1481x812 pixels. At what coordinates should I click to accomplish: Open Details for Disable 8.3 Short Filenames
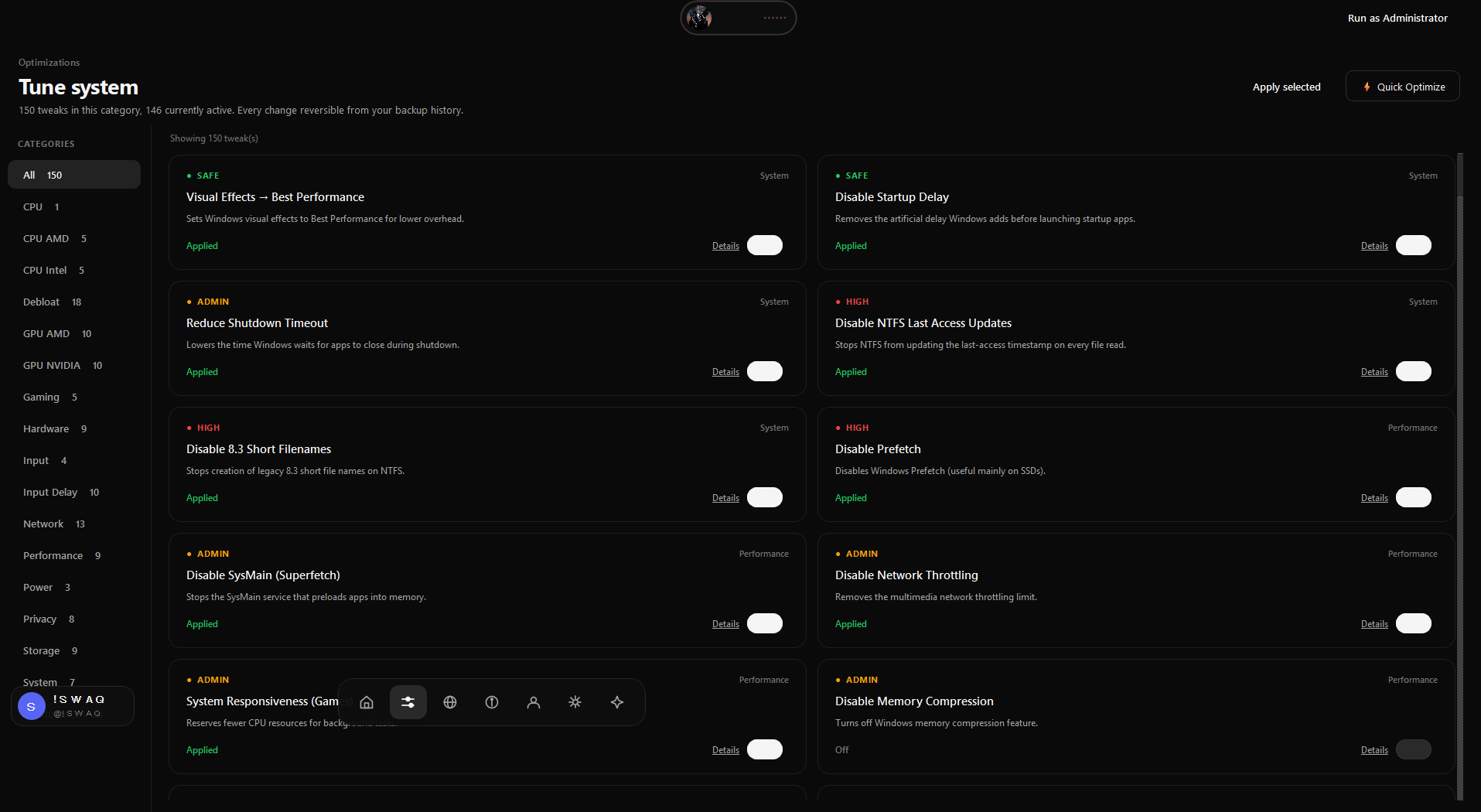[725, 498]
